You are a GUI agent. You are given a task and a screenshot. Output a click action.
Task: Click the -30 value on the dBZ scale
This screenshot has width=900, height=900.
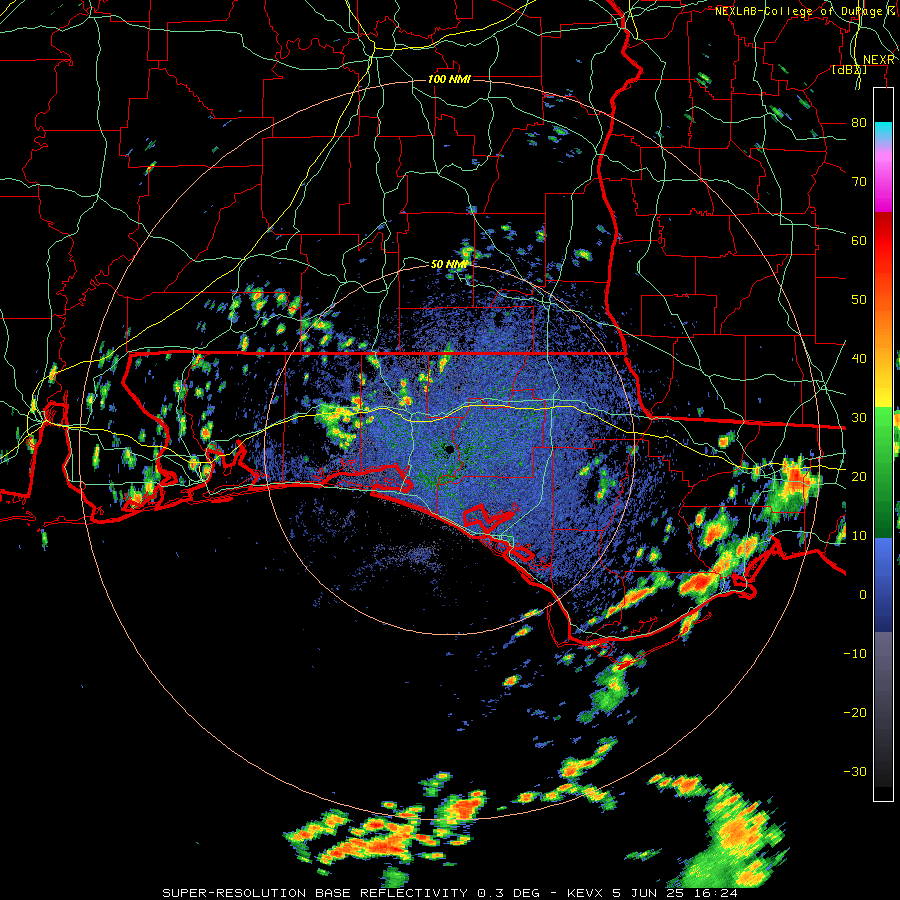855,771
